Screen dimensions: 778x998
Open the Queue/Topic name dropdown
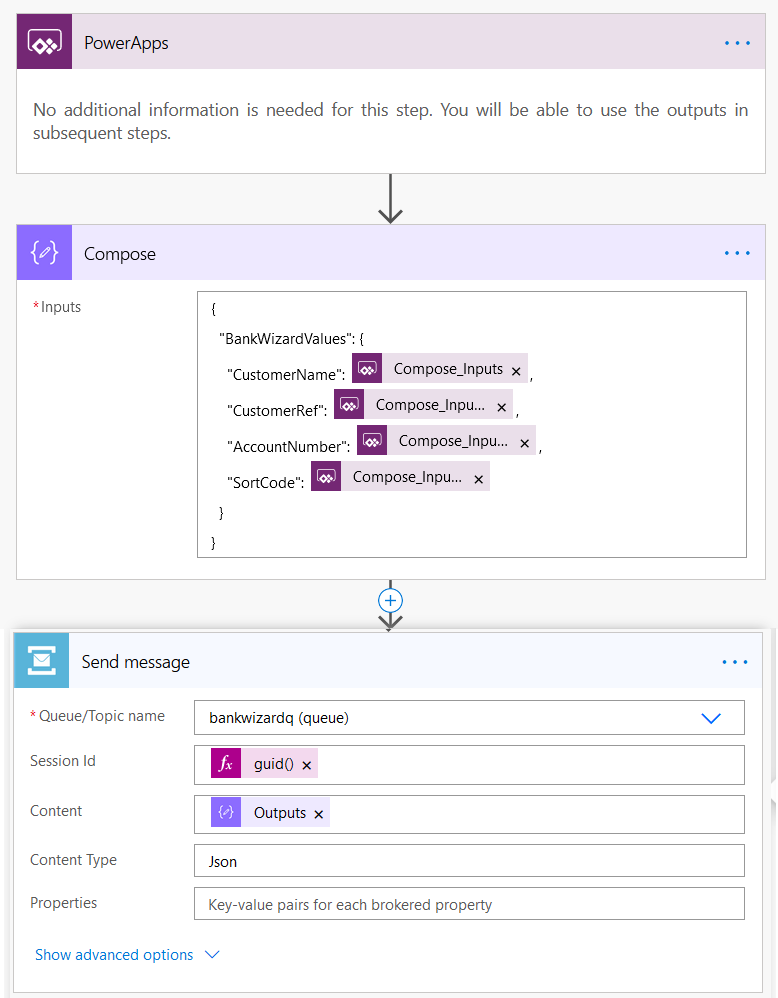pyautogui.click(x=711, y=717)
